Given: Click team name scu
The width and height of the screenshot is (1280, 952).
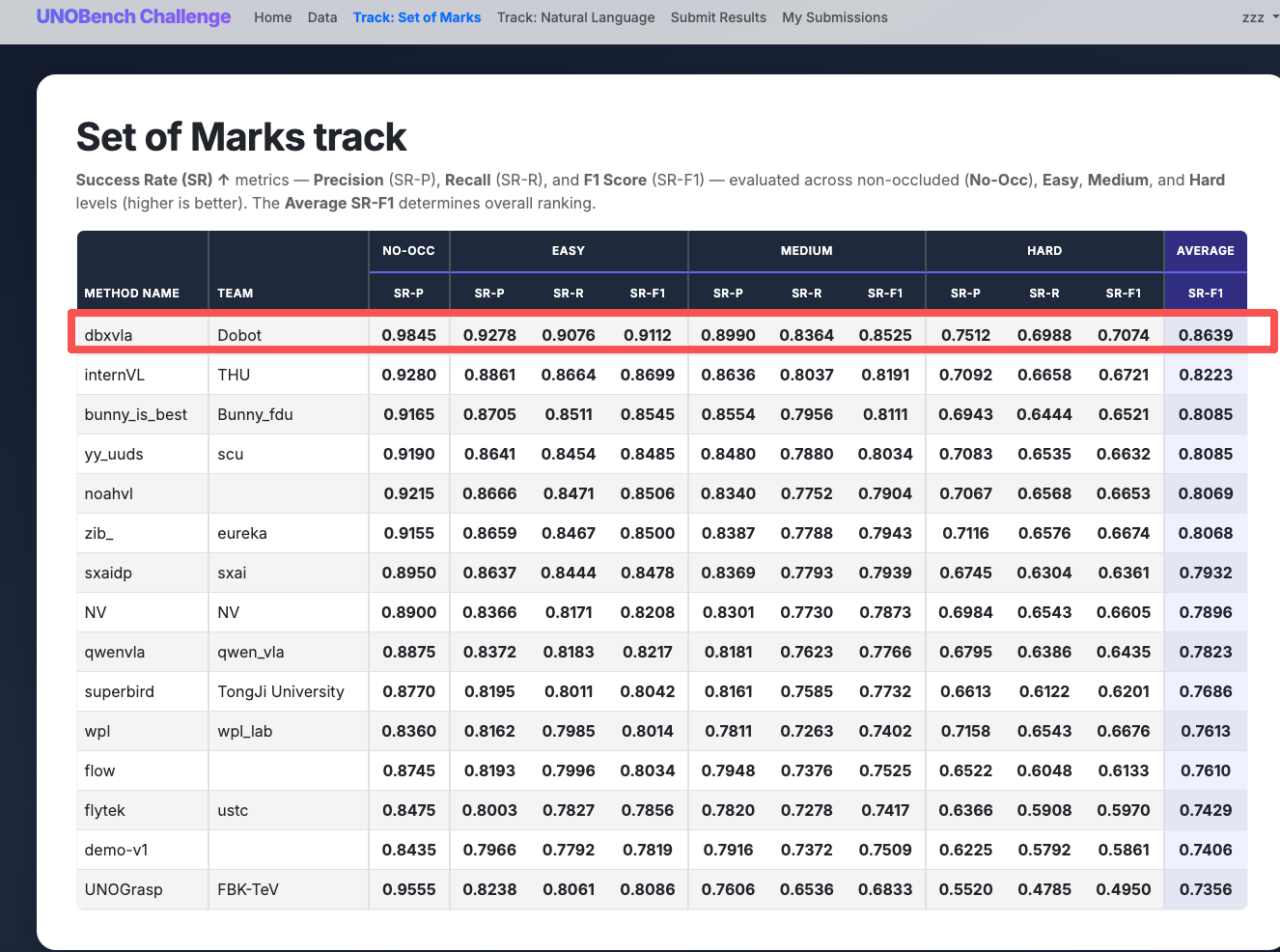Looking at the screenshot, I should [231, 454].
